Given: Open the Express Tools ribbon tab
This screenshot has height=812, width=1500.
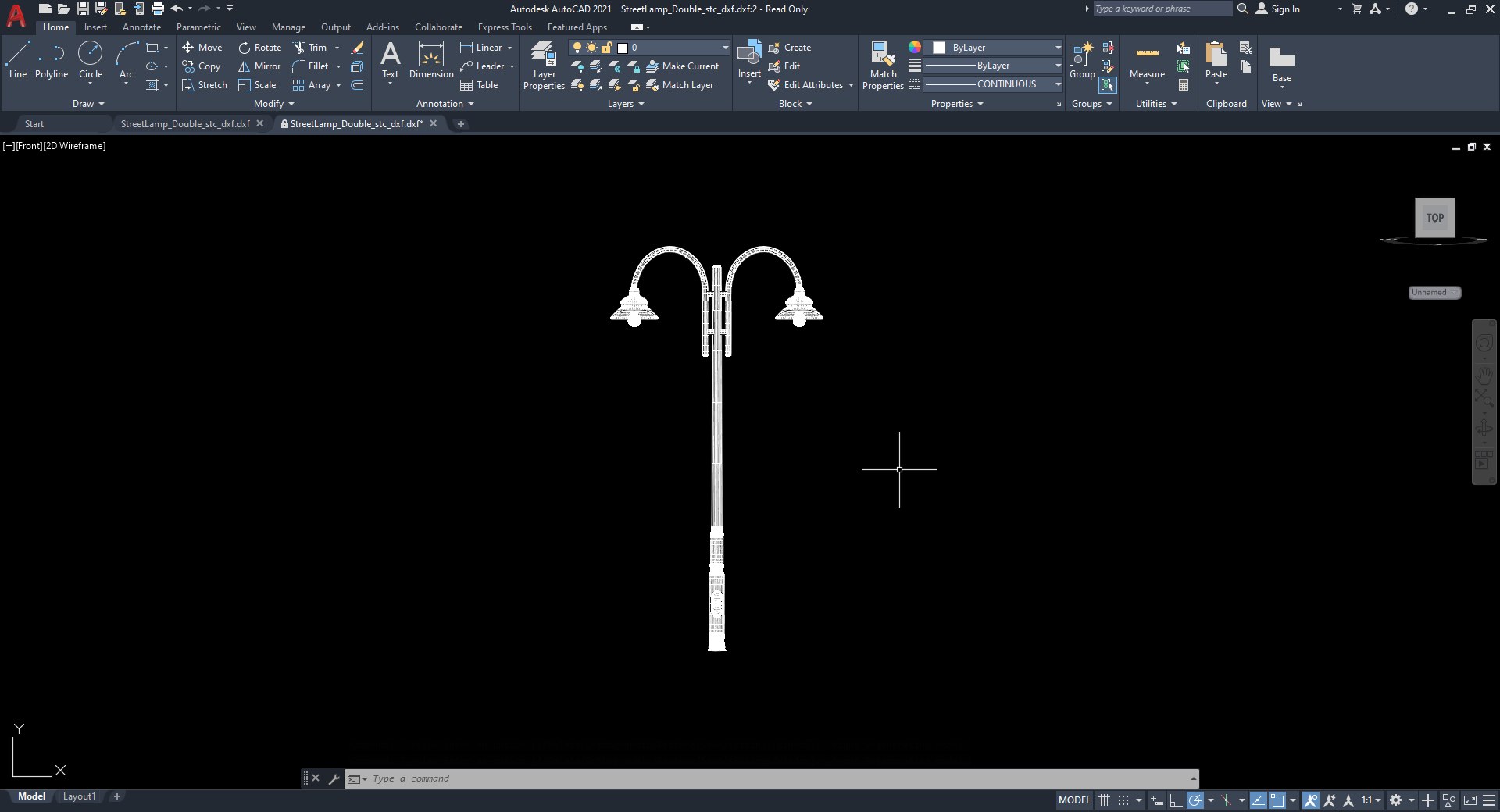Looking at the screenshot, I should (505, 27).
